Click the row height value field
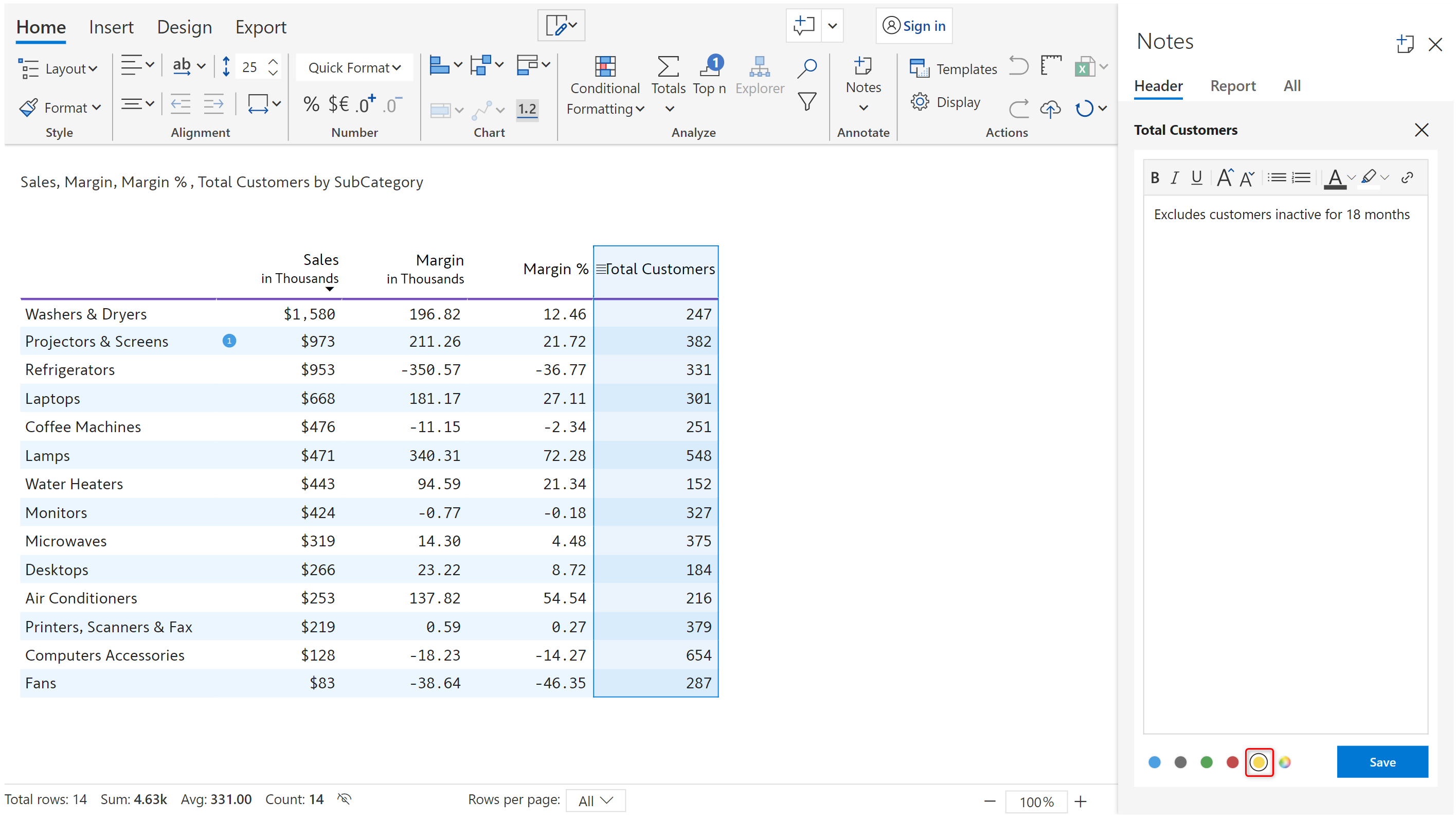 click(250, 67)
